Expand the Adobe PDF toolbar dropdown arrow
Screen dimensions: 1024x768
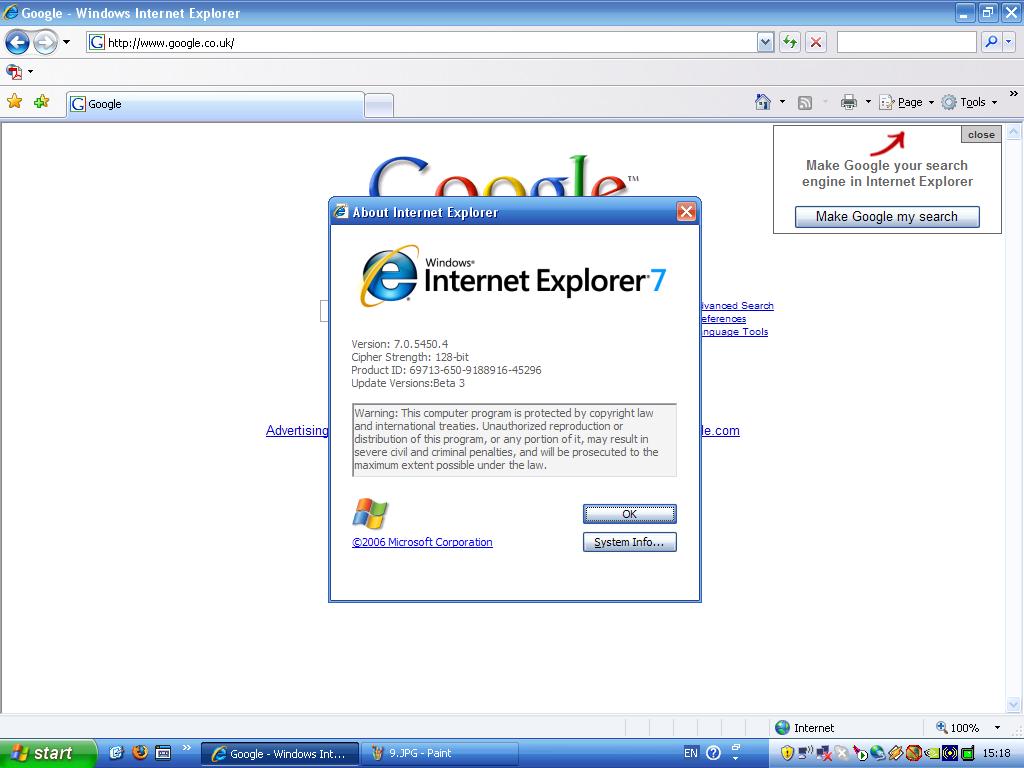tap(31, 72)
